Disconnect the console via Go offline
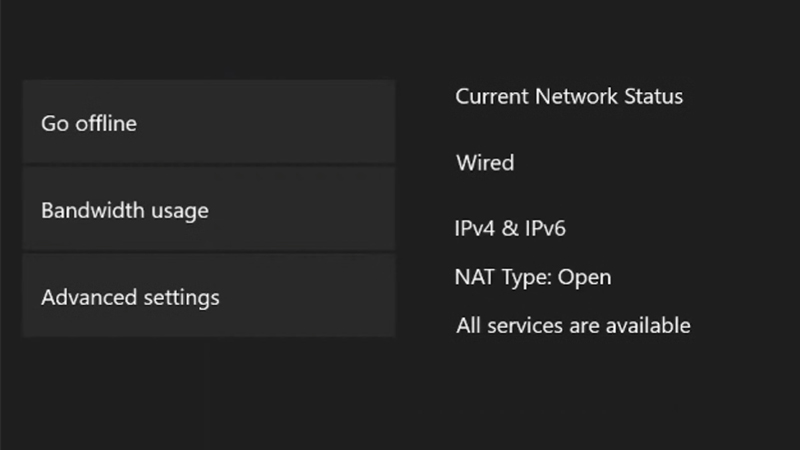 (208, 123)
